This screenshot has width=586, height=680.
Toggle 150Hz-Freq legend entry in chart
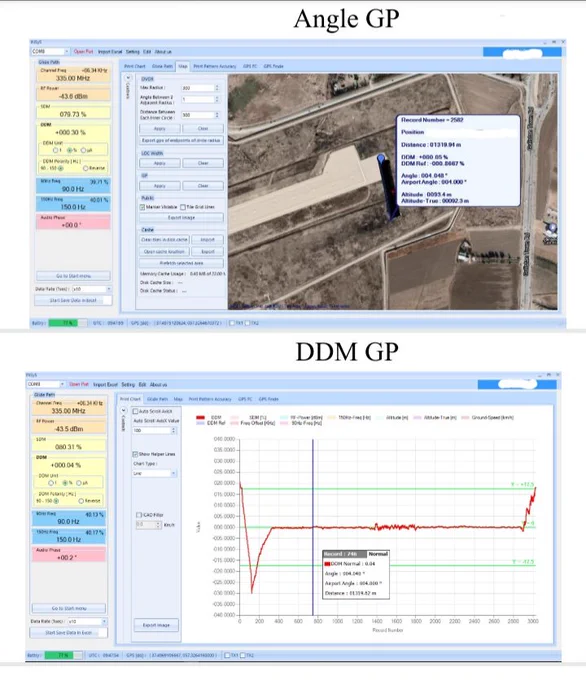tap(350, 418)
